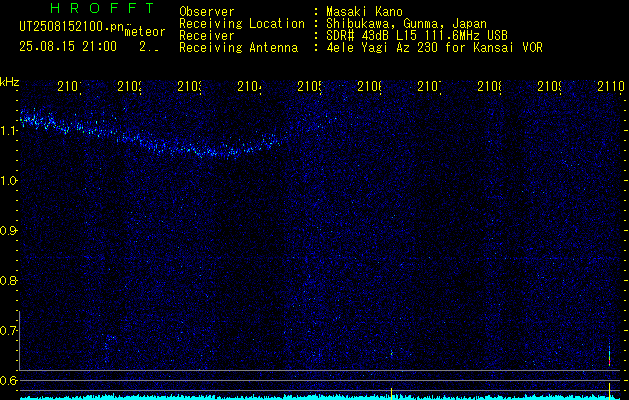Click the cyan noise level strip at bottom
The width and height of the screenshot is (629, 400).
coord(321,397)
